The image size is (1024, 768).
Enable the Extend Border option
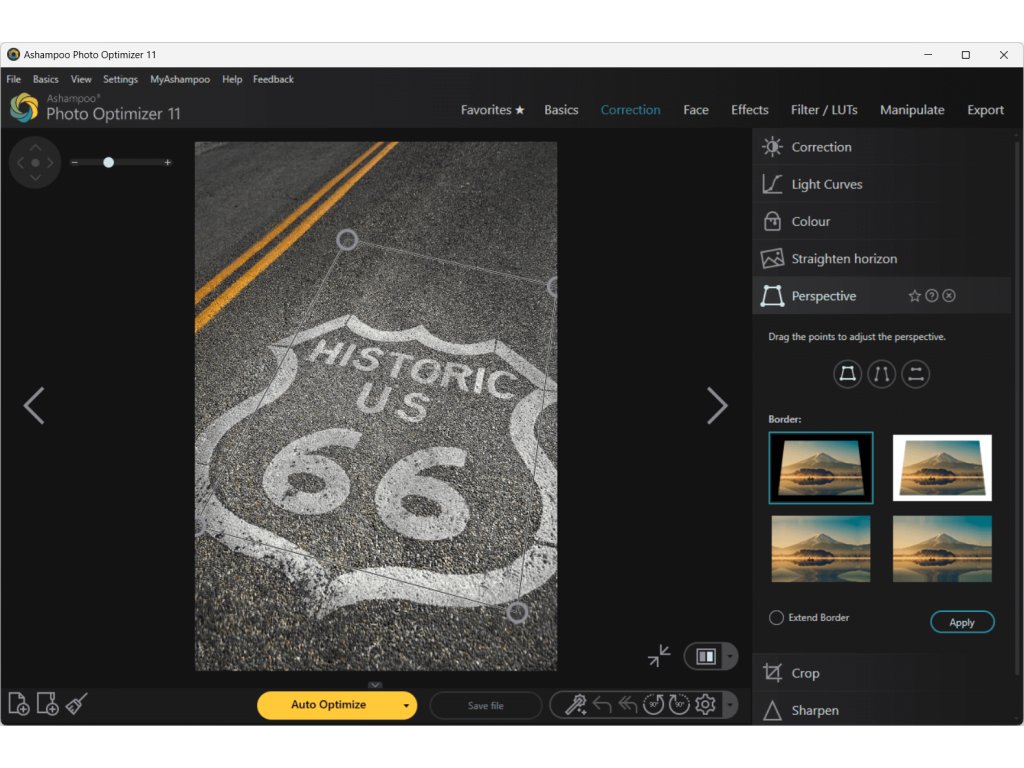776,618
